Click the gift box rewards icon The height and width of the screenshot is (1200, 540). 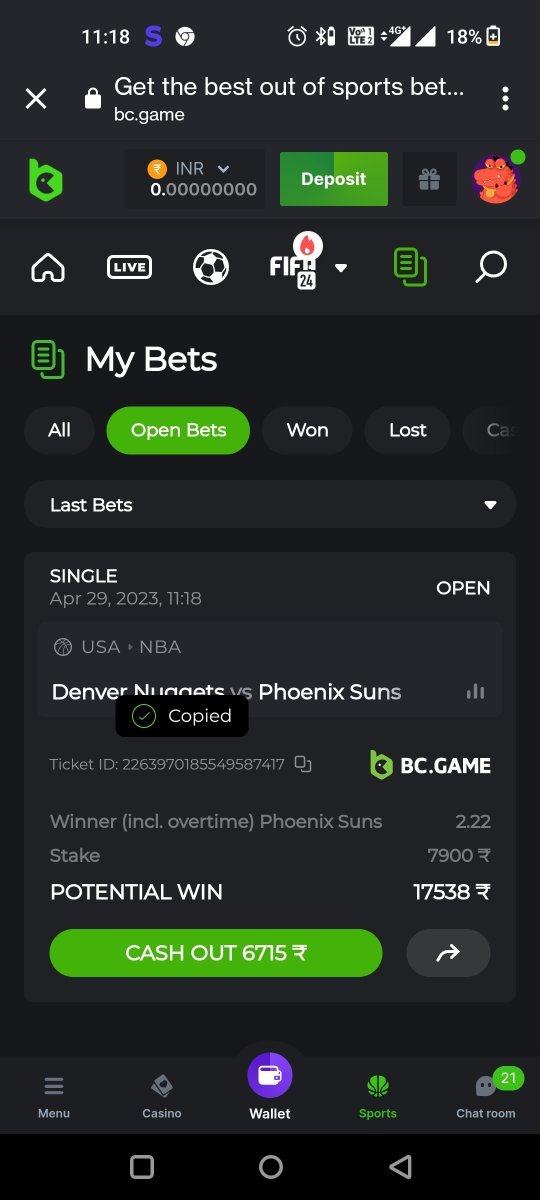pos(429,179)
